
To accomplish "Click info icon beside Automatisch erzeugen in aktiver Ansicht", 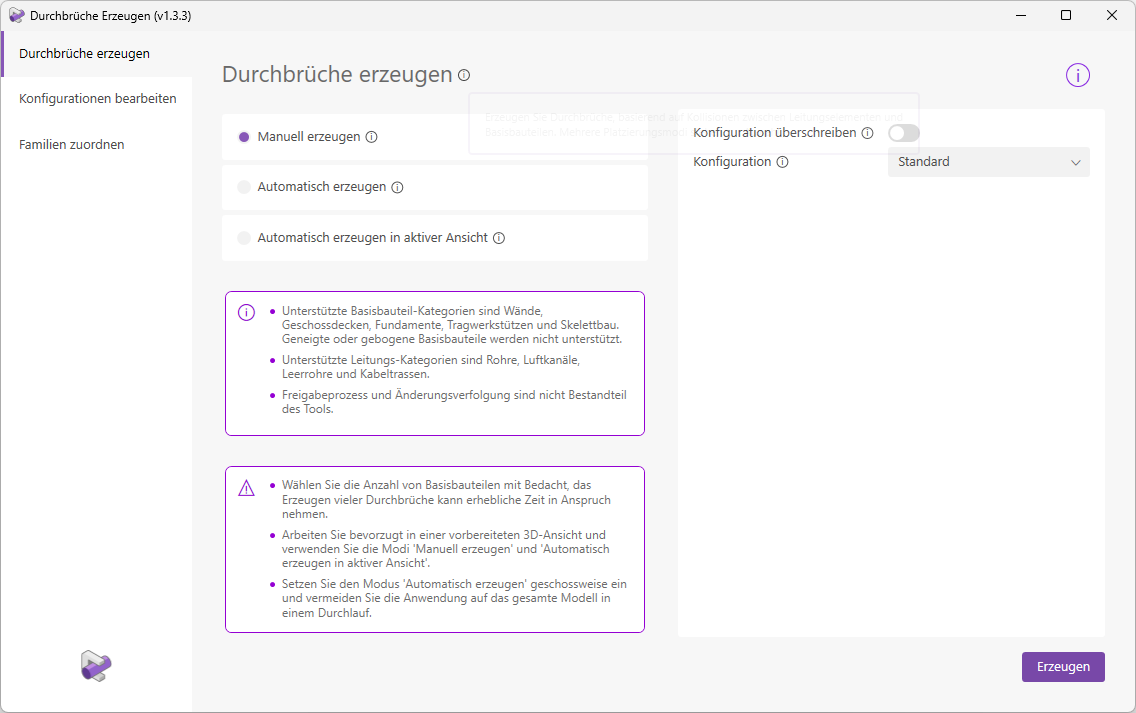I will click(x=499, y=238).
